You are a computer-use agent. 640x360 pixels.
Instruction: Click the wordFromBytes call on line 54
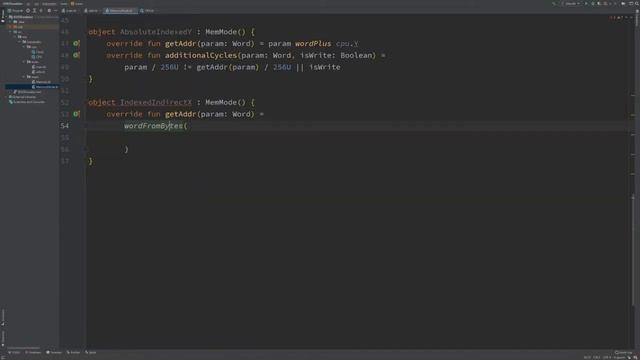pyautogui.click(x=153, y=126)
